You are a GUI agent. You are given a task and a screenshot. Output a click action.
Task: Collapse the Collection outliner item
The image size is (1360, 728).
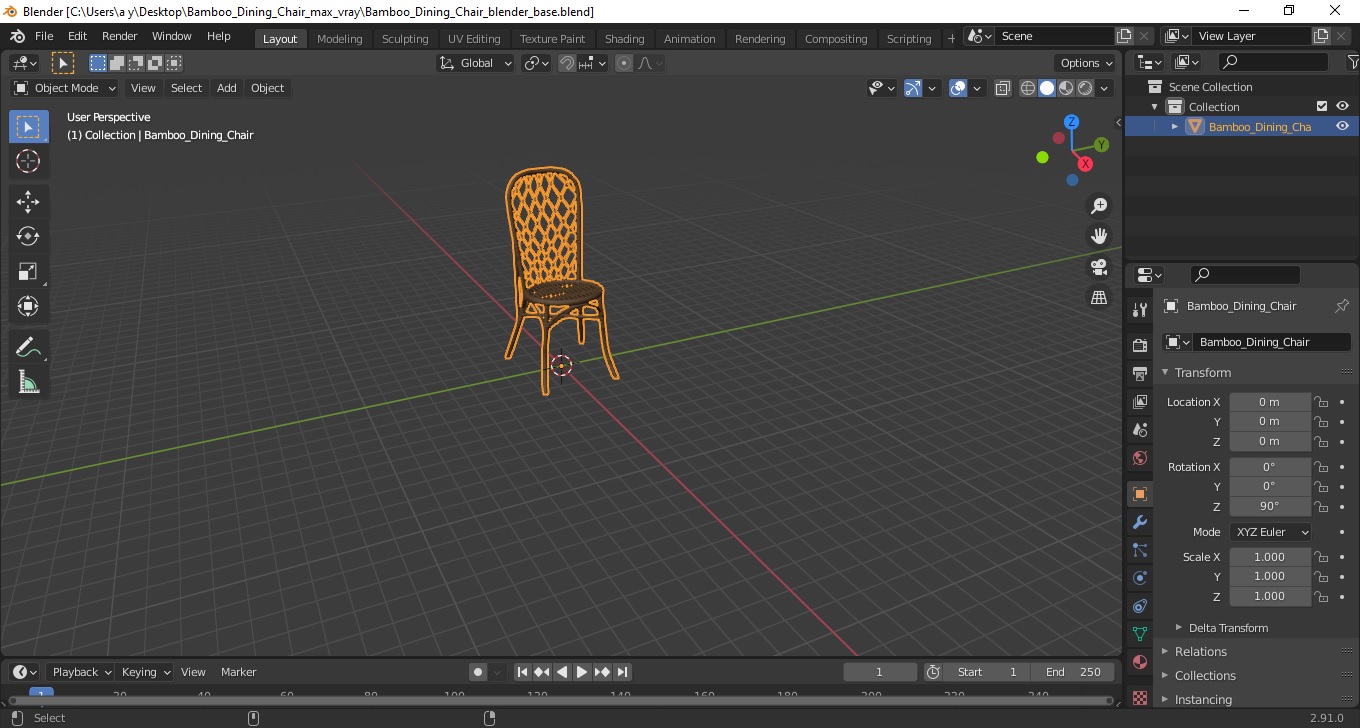coord(1155,106)
